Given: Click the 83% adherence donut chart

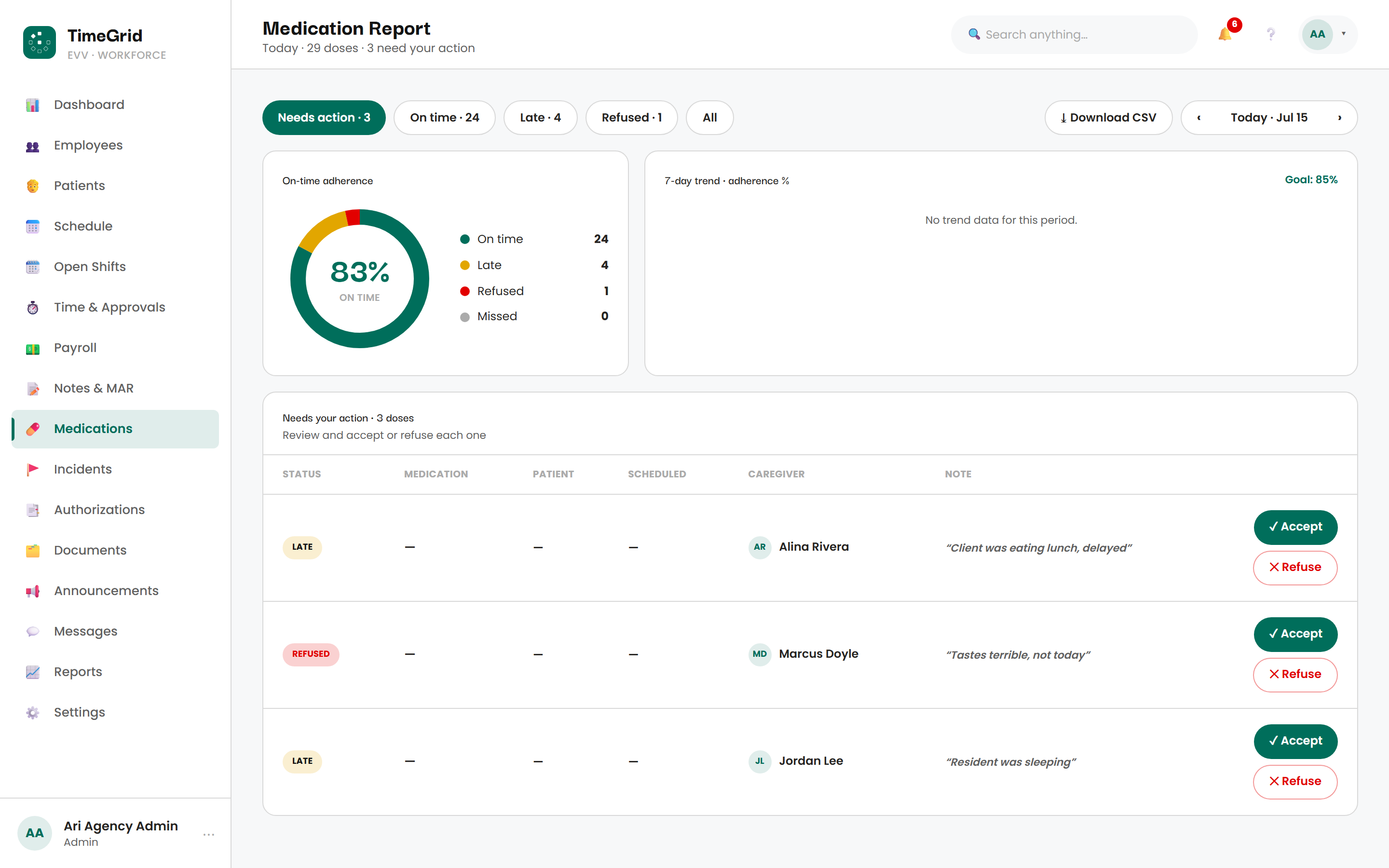Looking at the screenshot, I should (359, 278).
